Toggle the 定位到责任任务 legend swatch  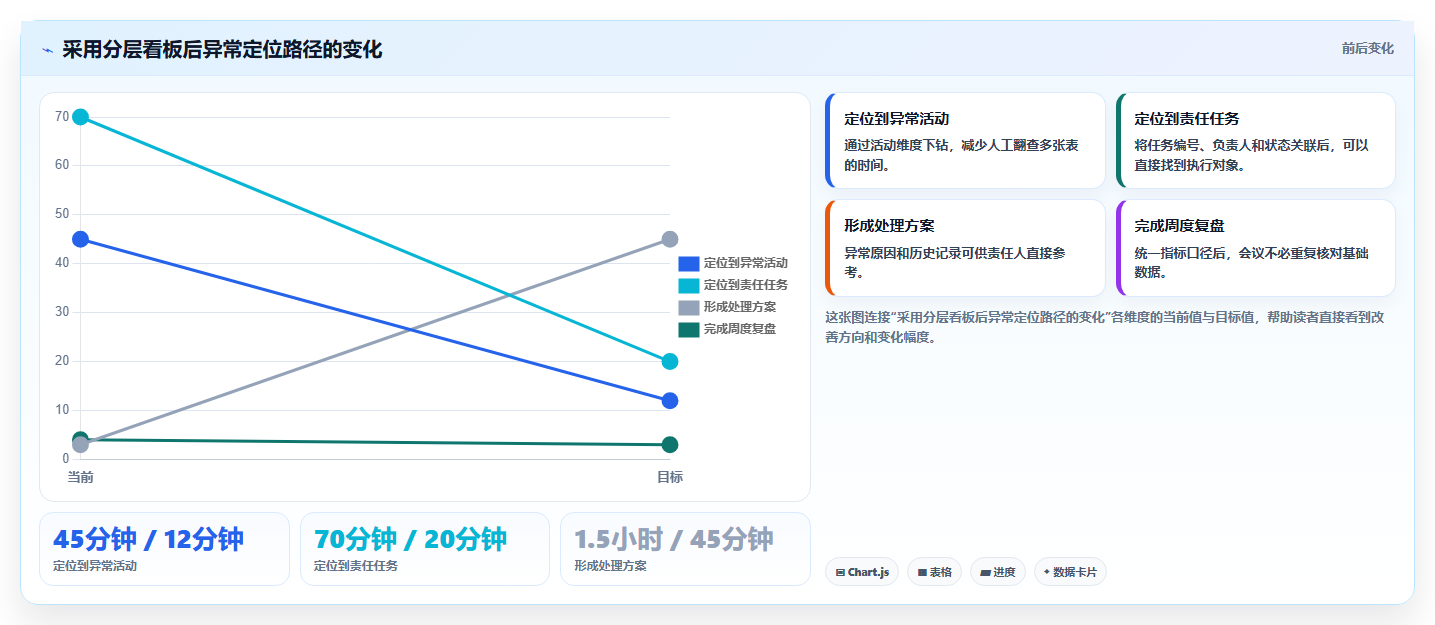pos(688,285)
